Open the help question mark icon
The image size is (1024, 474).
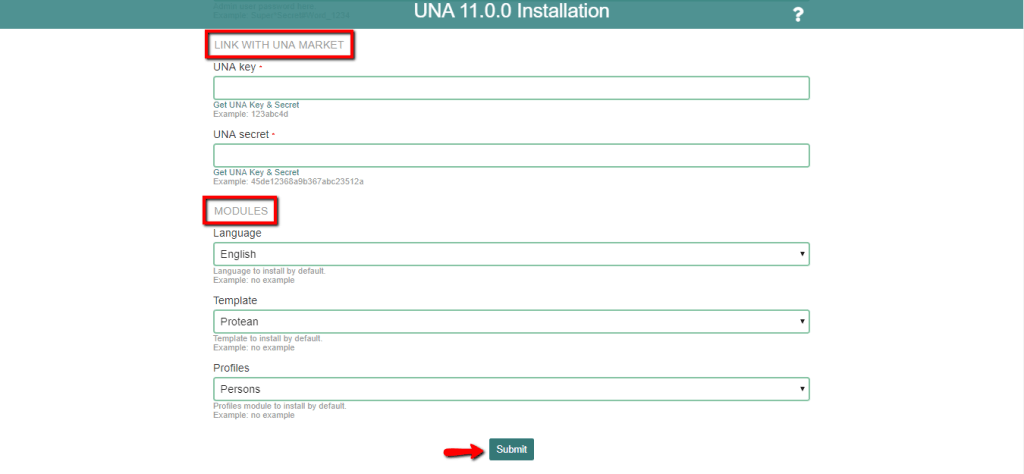pos(797,14)
